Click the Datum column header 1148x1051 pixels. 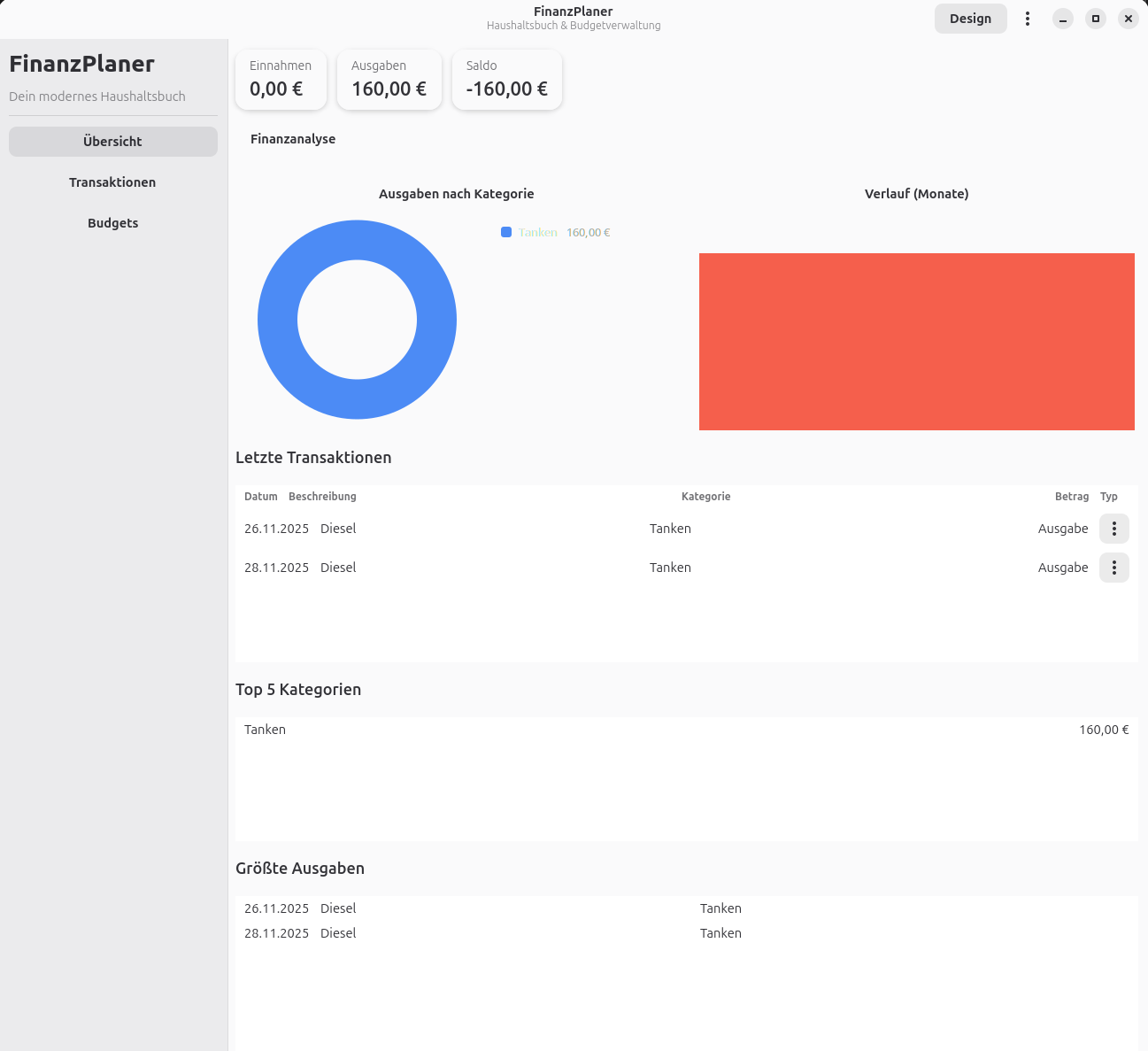(260, 497)
